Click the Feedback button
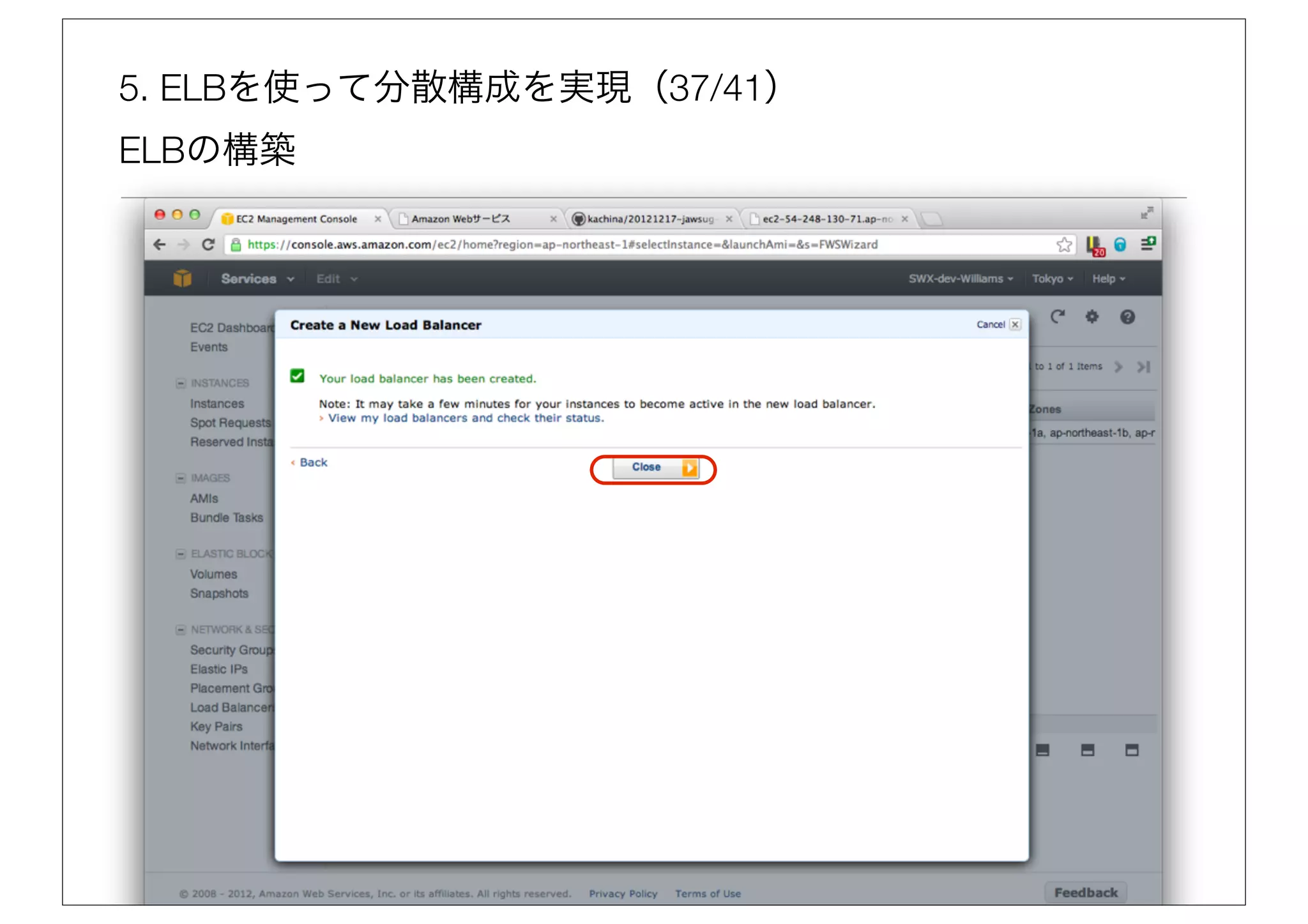The image size is (1308, 924). click(x=1086, y=893)
